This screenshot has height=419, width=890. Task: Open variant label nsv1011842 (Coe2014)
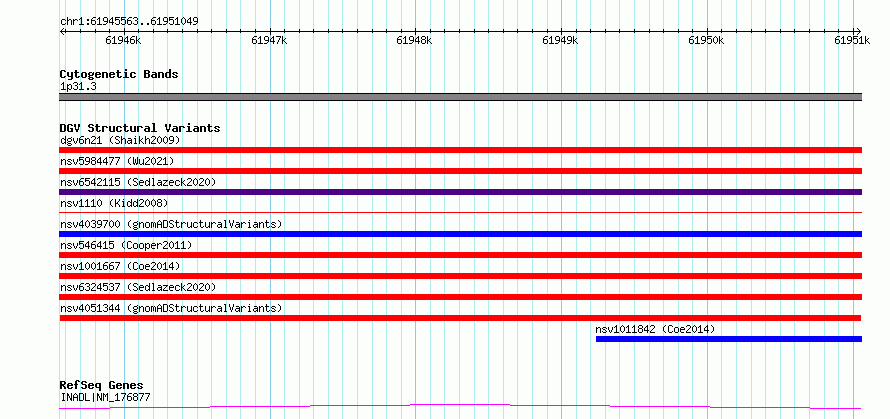pos(655,329)
